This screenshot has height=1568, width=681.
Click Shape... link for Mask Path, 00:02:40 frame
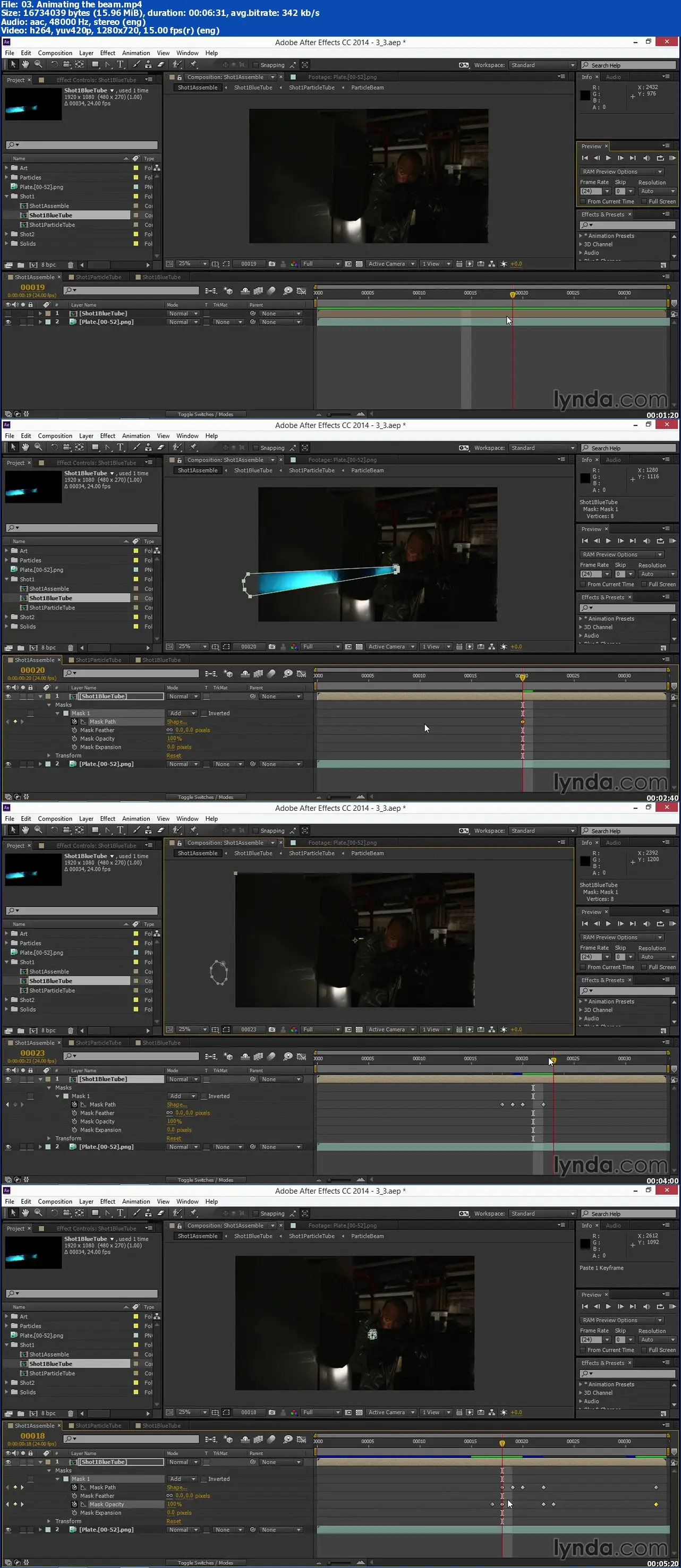(177, 722)
